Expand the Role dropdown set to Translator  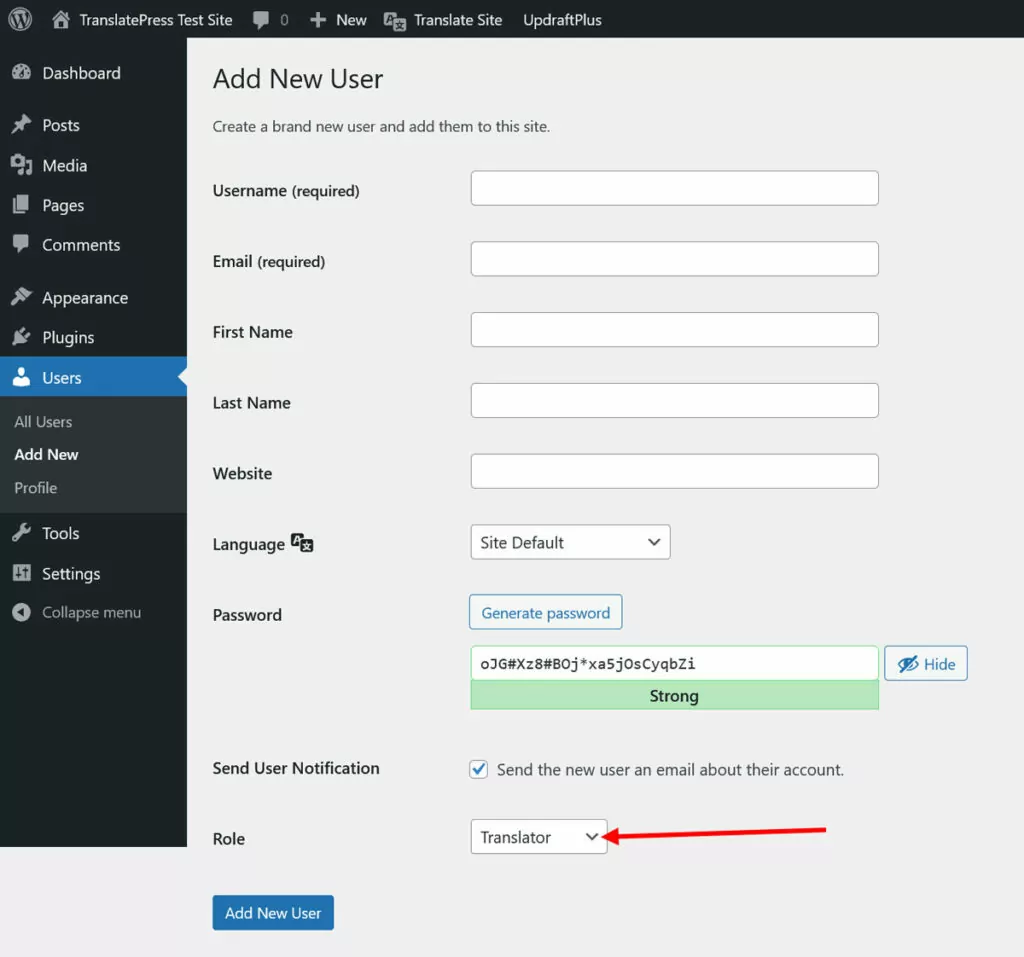tap(538, 837)
